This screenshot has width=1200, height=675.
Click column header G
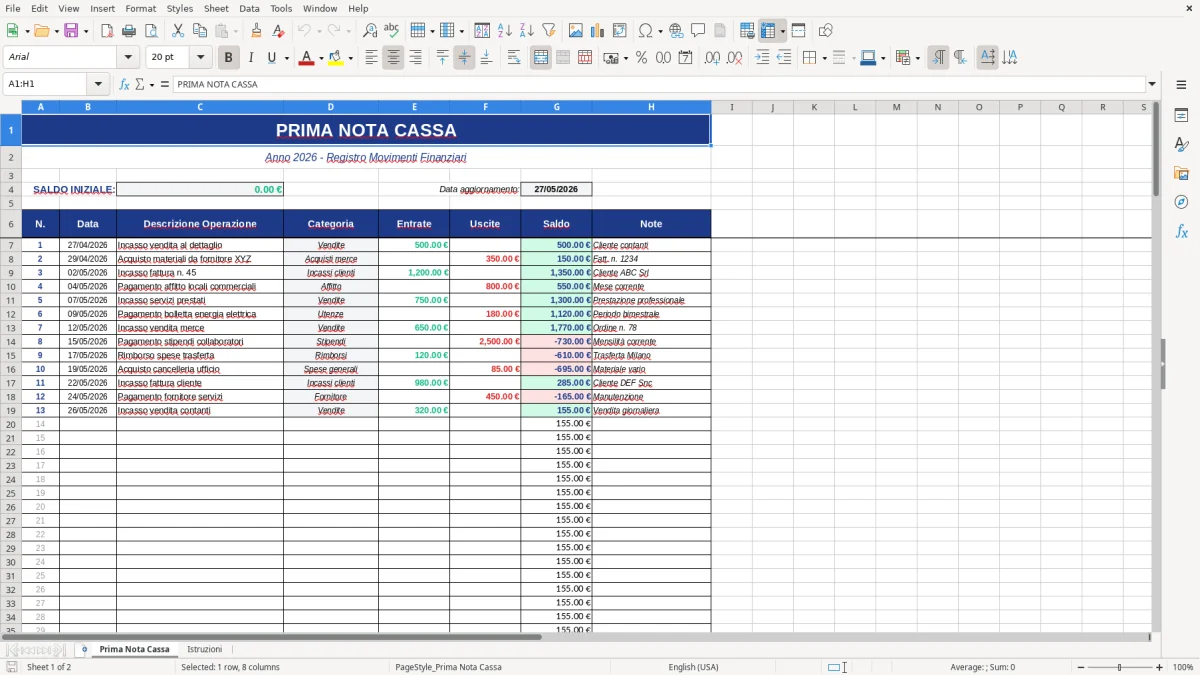[x=556, y=107]
